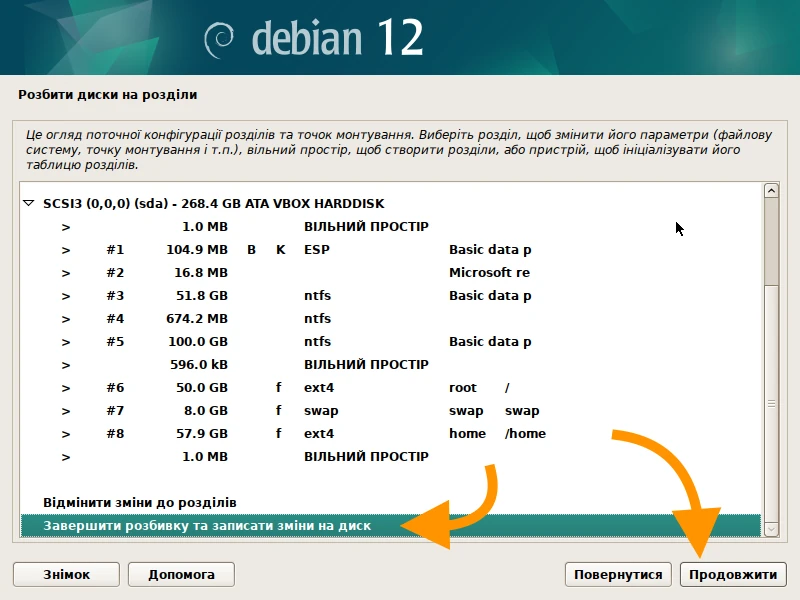Select partition #3 51.8 GB ntfs
Image resolution: width=800 pixels, height=600 pixels.
tap(391, 295)
